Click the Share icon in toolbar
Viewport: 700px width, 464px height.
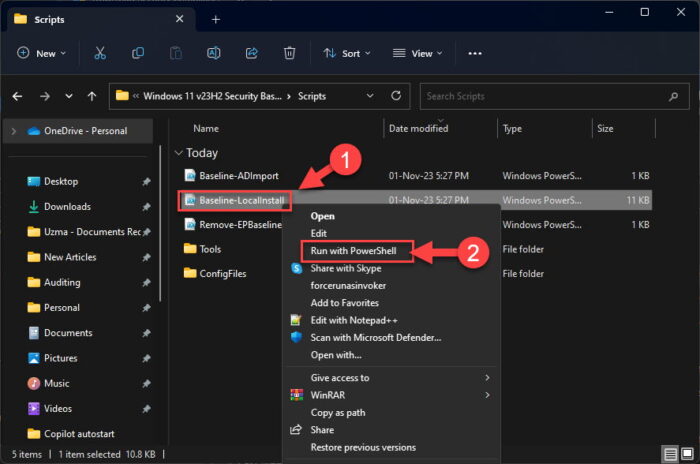click(x=252, y=53)
